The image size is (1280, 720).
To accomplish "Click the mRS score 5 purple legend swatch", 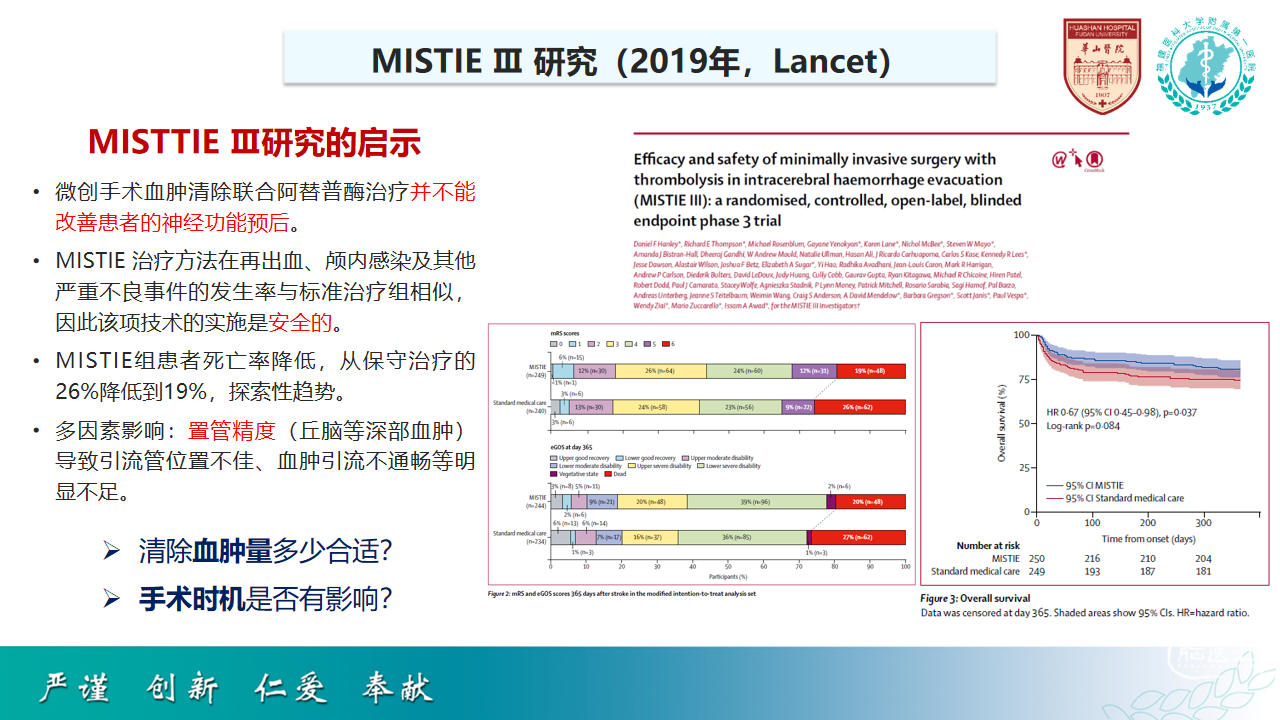I will pyautogui.click(x=648, y=344).
